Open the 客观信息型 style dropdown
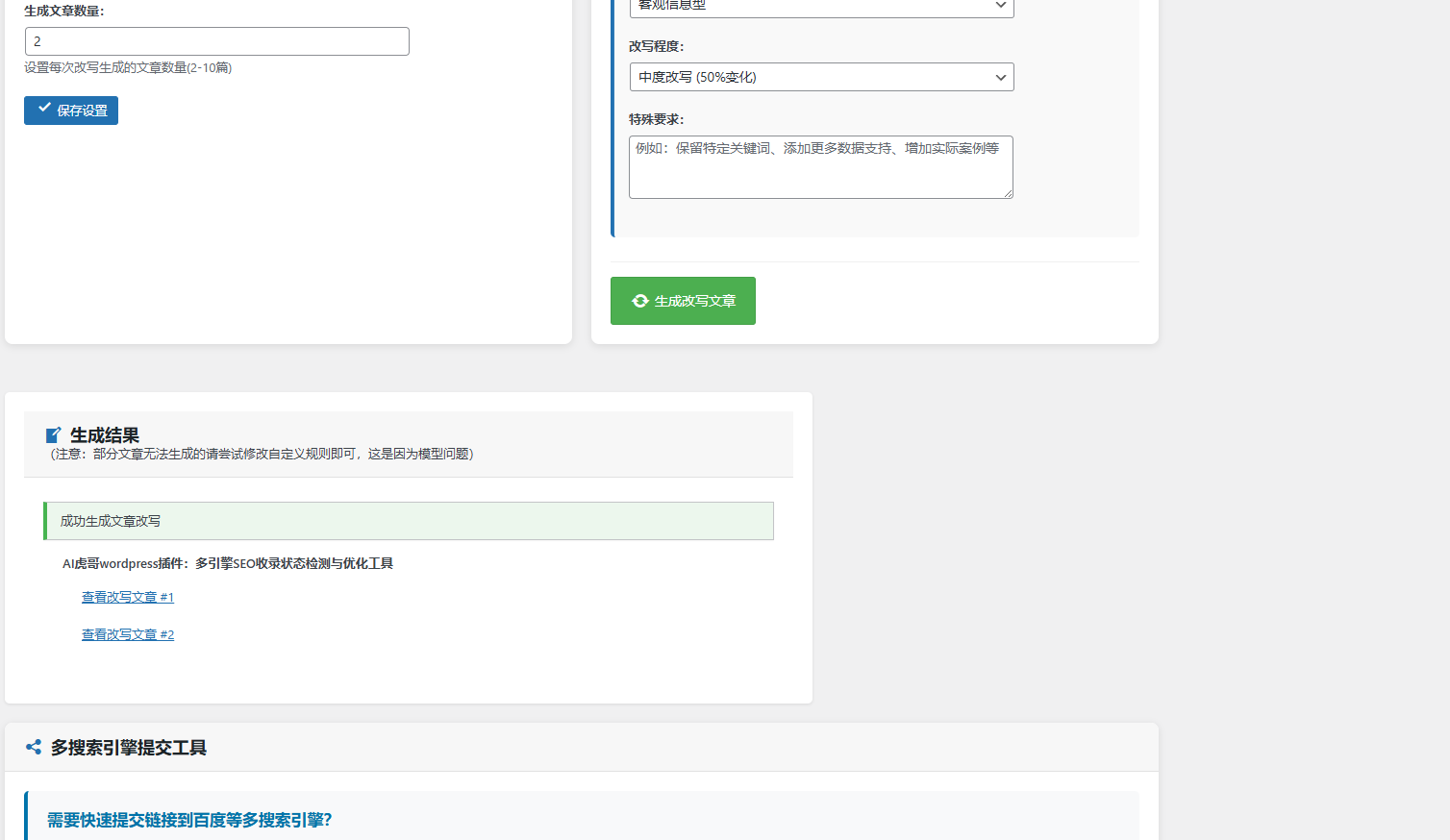Screen dimensions: 1450x840 point(821,7)
